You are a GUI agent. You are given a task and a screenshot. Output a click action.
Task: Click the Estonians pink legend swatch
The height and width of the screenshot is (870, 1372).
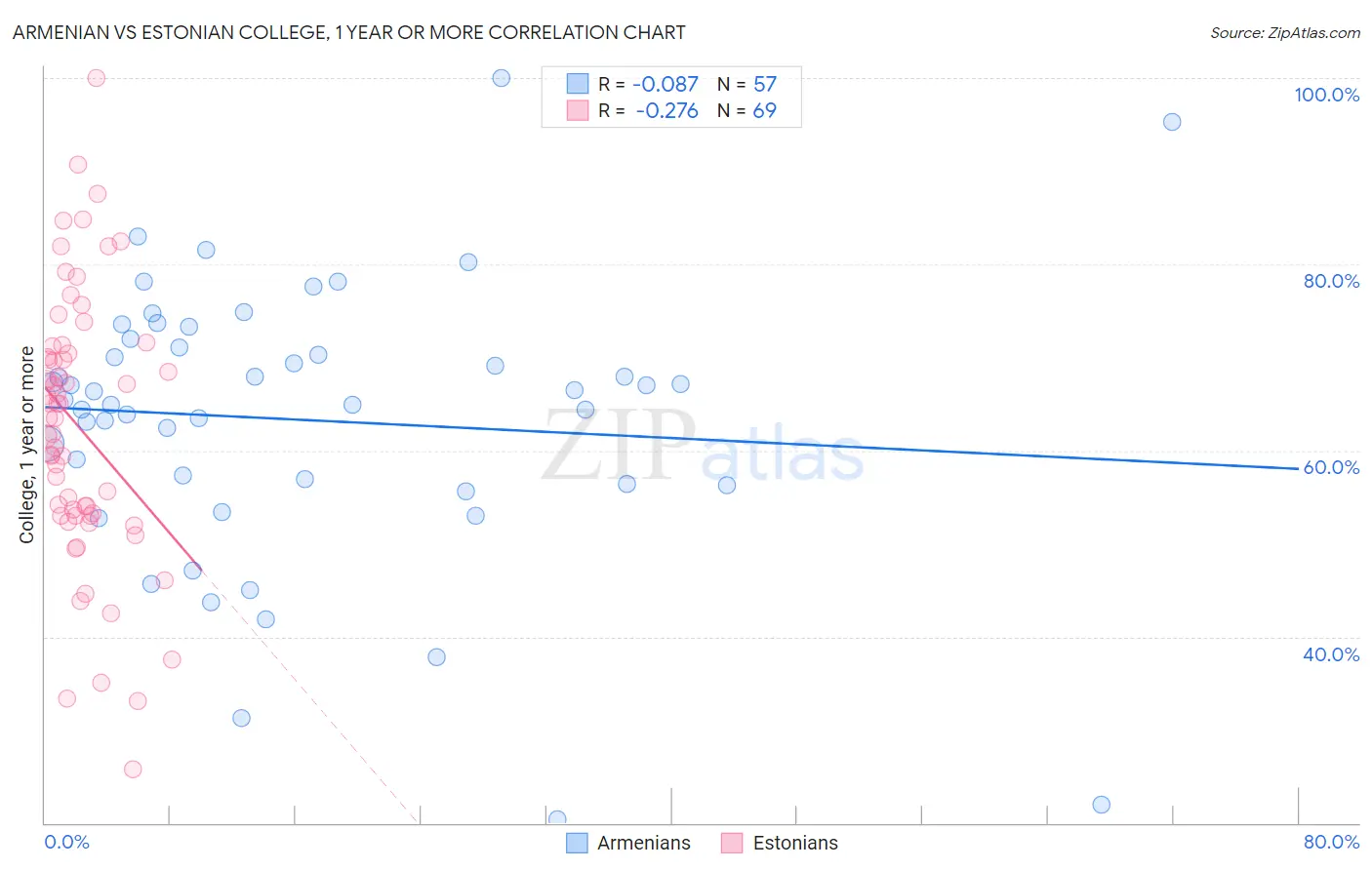[x=732, y=843]
